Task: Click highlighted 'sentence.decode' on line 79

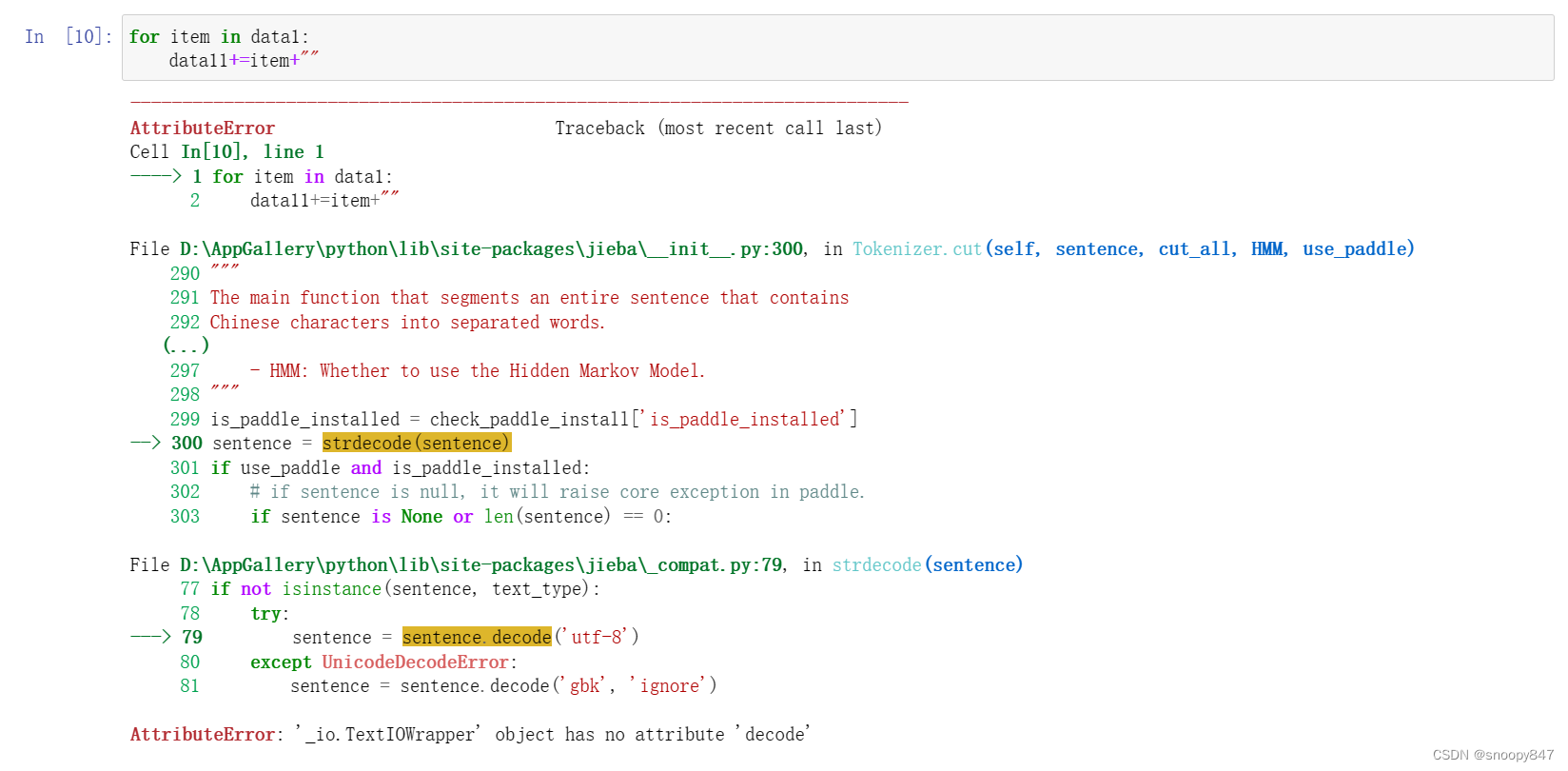Action: coord(477,637)
